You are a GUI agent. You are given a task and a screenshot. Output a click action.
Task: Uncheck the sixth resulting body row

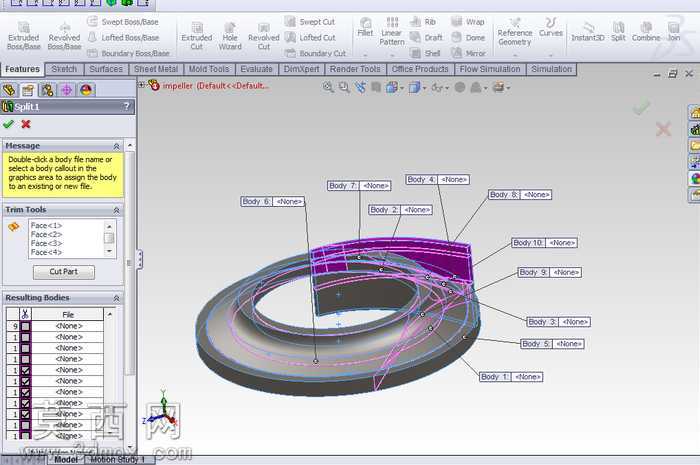tap(25, 382)
